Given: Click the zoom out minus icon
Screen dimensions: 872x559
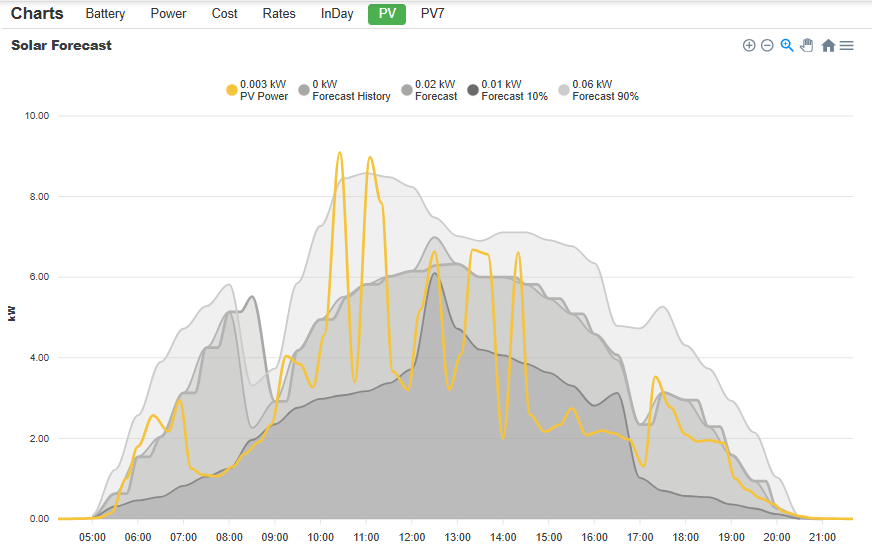Looking at the screenshot, I should (767, 46).
